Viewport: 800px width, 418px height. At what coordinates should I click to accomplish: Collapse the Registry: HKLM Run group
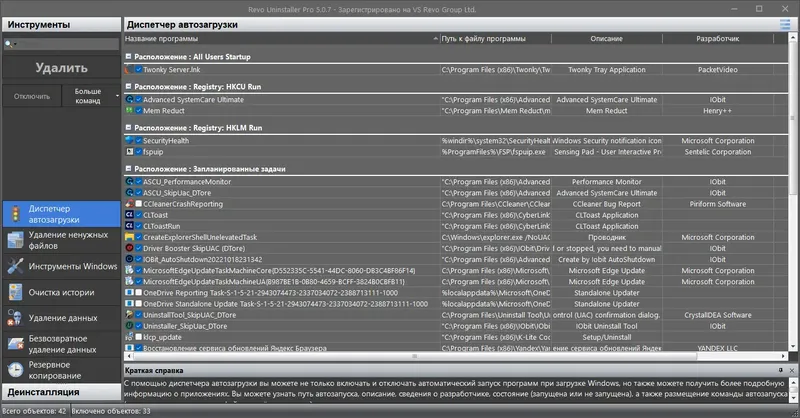[129, 128]
